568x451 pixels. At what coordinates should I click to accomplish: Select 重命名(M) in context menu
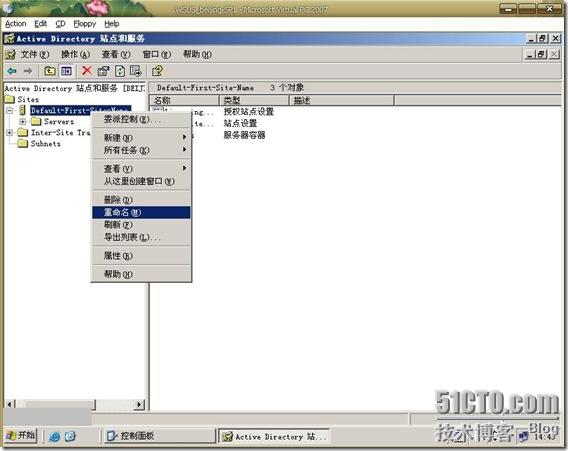click(x=141, y=212)
